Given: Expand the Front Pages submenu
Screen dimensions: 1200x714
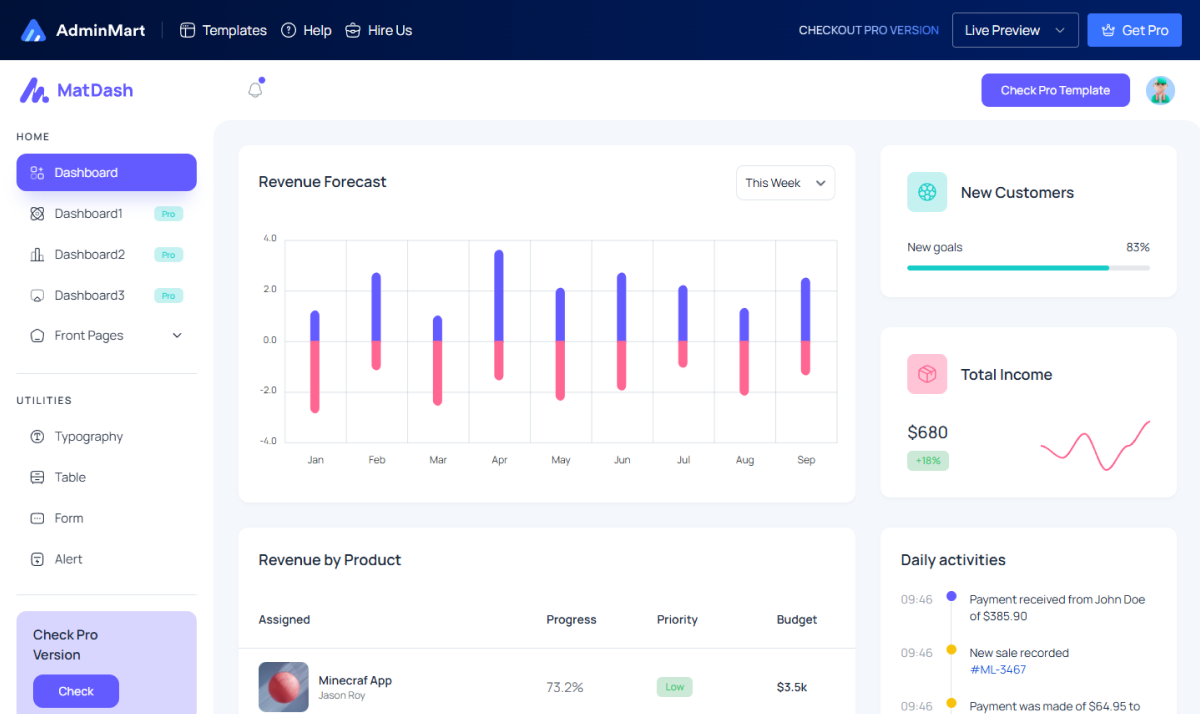Looking at the screenshot, I should 177,336.
